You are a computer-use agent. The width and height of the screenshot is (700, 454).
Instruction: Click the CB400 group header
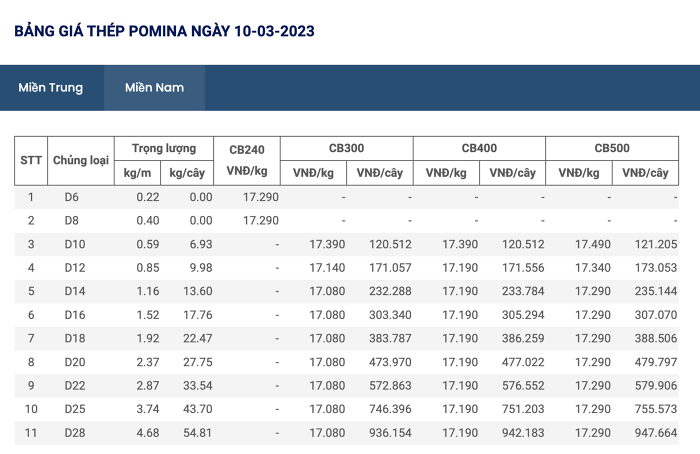[479, 148]
